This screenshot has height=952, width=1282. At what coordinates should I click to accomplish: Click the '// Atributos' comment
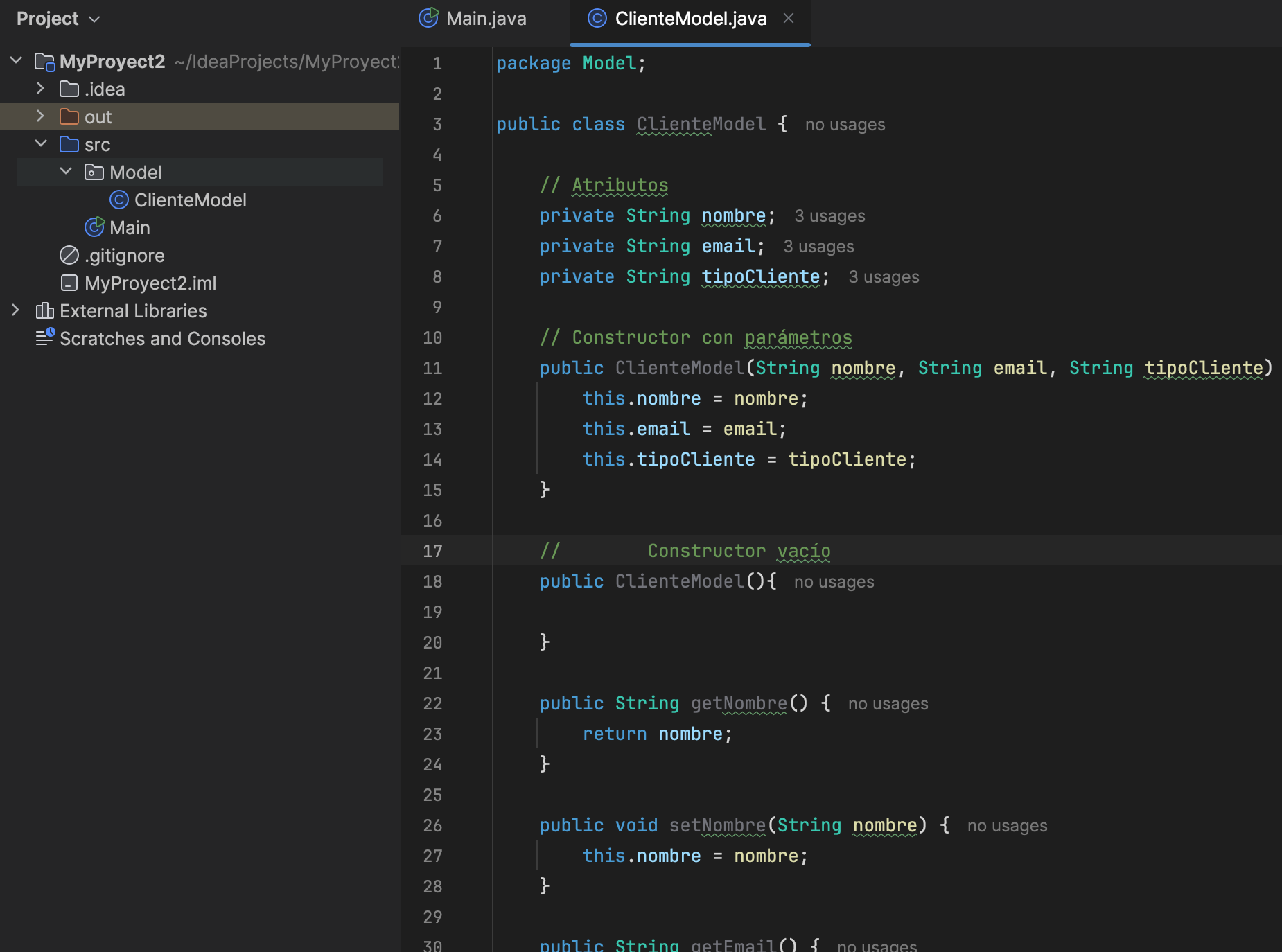pyautogui.click(x=604, y=186)
